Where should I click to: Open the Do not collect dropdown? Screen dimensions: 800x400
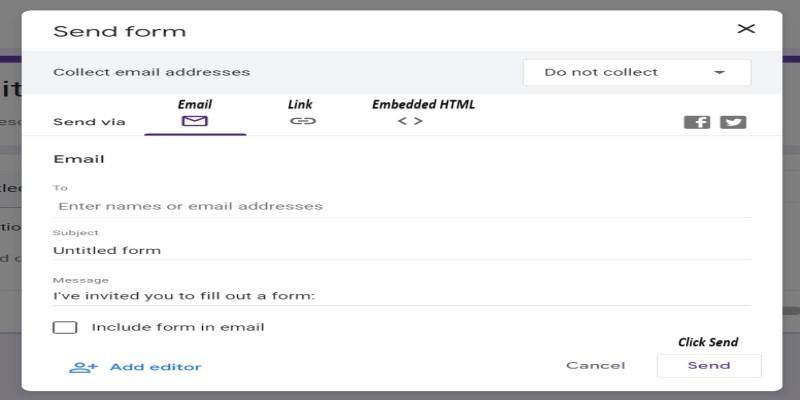(636, 72)
